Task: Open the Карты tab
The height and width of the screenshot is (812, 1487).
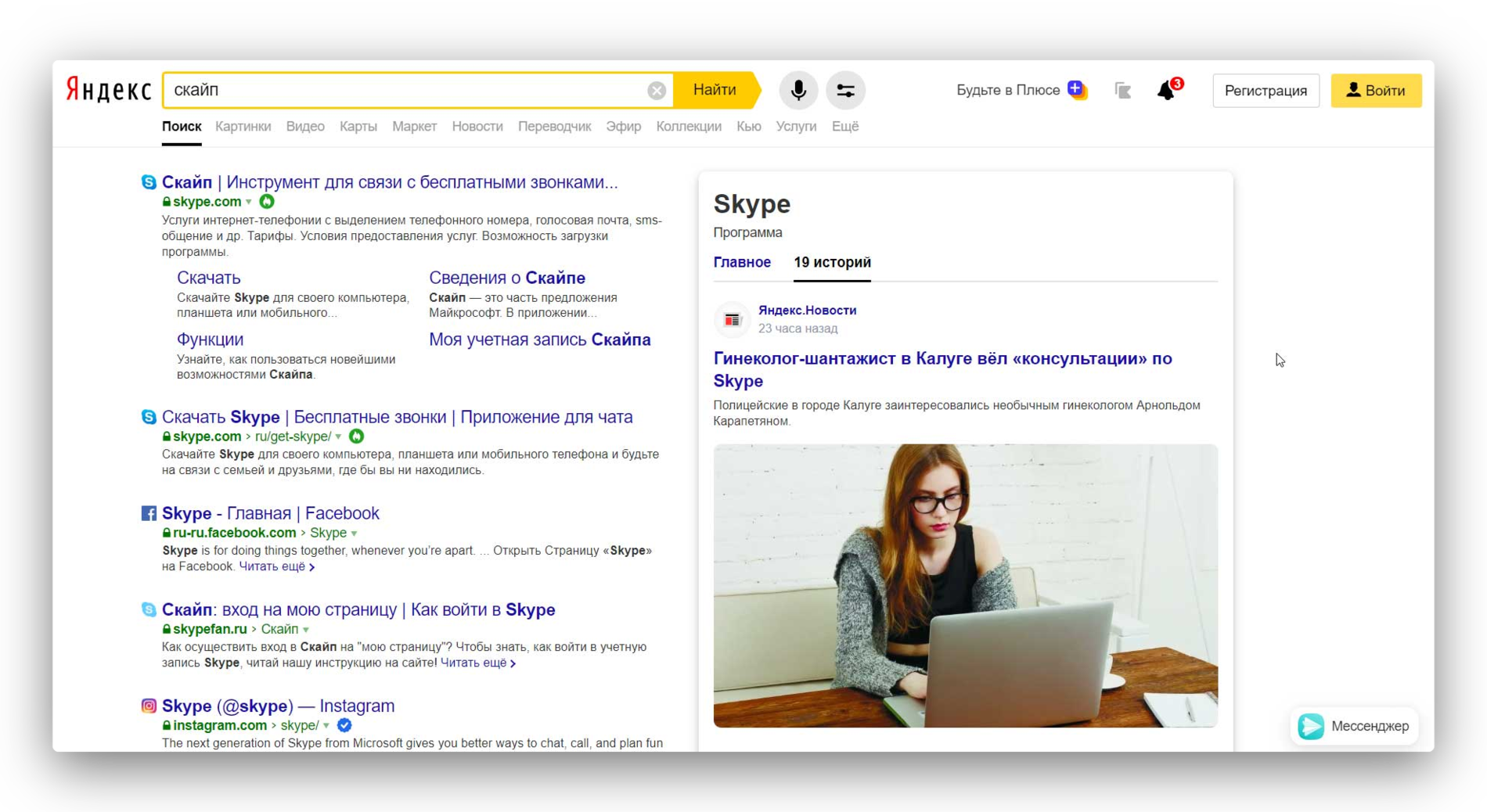Action: tap(358, 126)
